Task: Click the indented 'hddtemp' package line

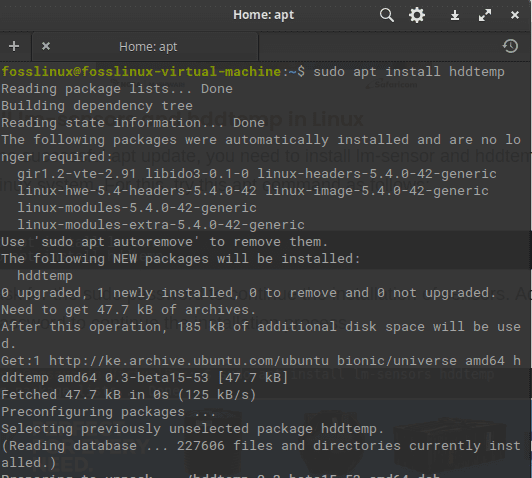Action: (x=45, y=276)
